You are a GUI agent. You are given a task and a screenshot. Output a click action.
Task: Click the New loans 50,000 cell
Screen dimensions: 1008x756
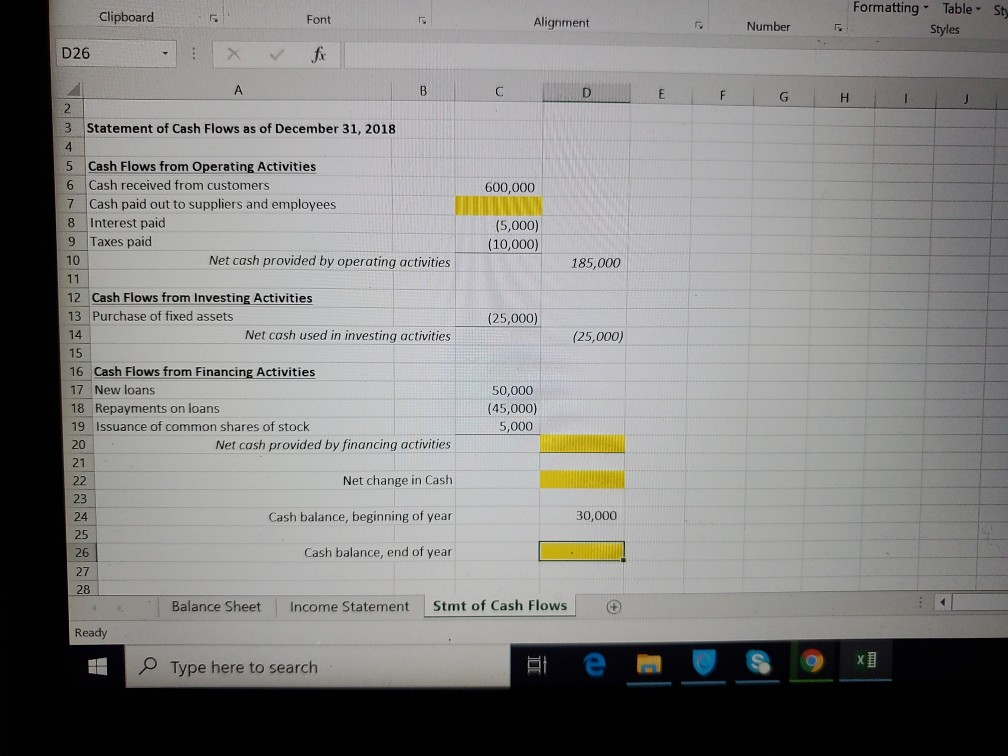point(498,390)
